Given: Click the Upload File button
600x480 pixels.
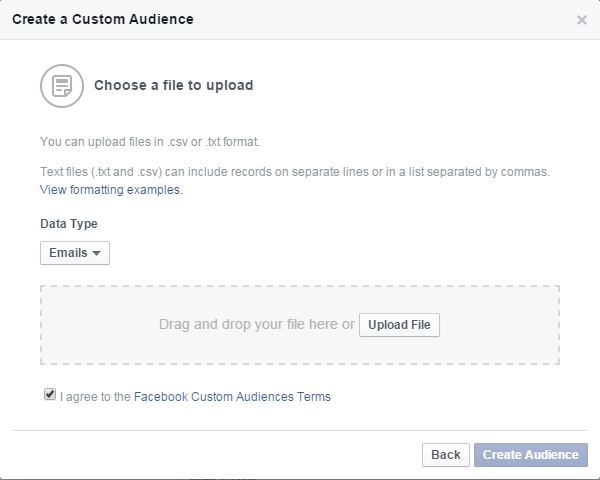Looking at the screenshot, I should [x=399, y=325].
